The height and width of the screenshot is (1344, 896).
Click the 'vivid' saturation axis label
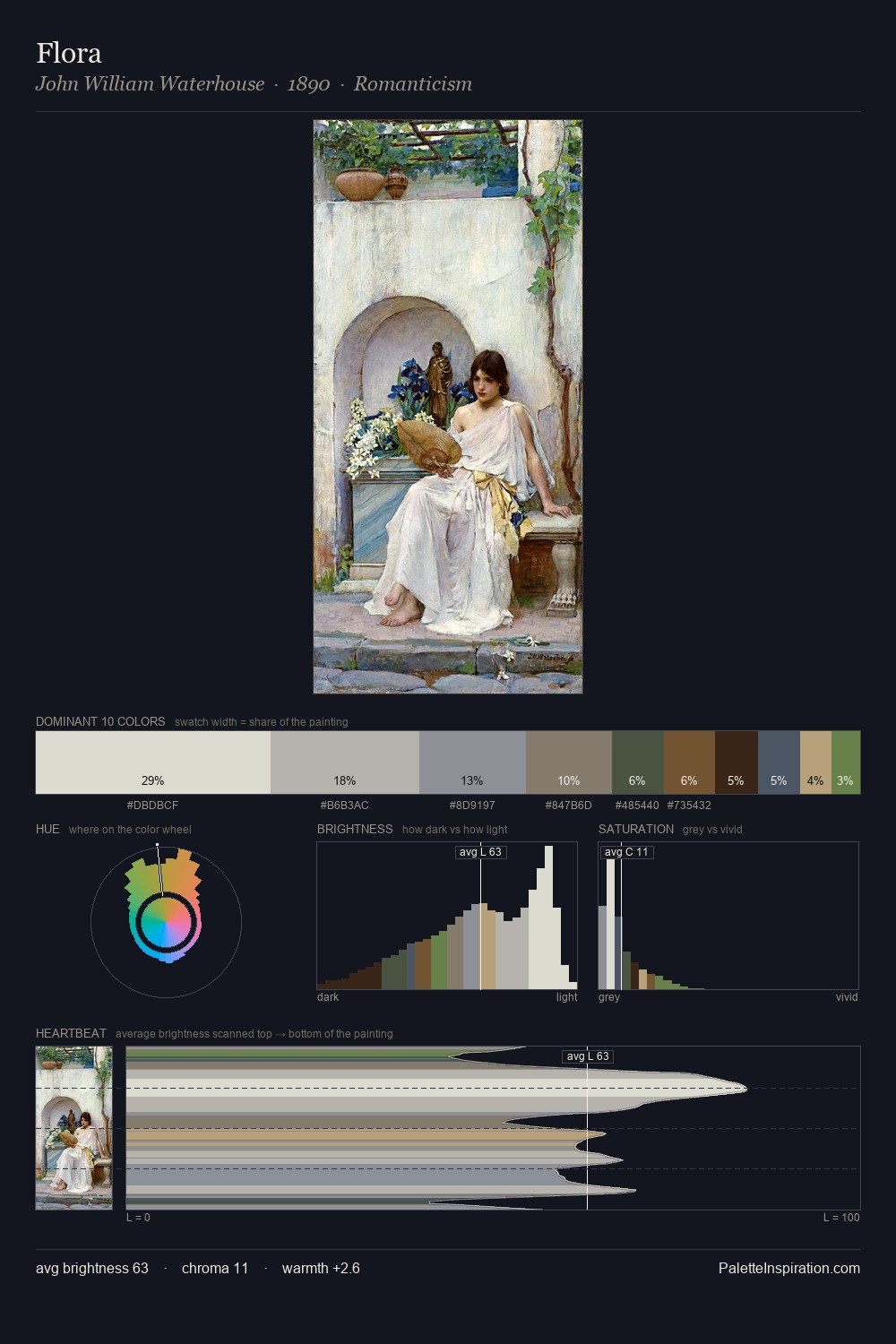point(847,997)
